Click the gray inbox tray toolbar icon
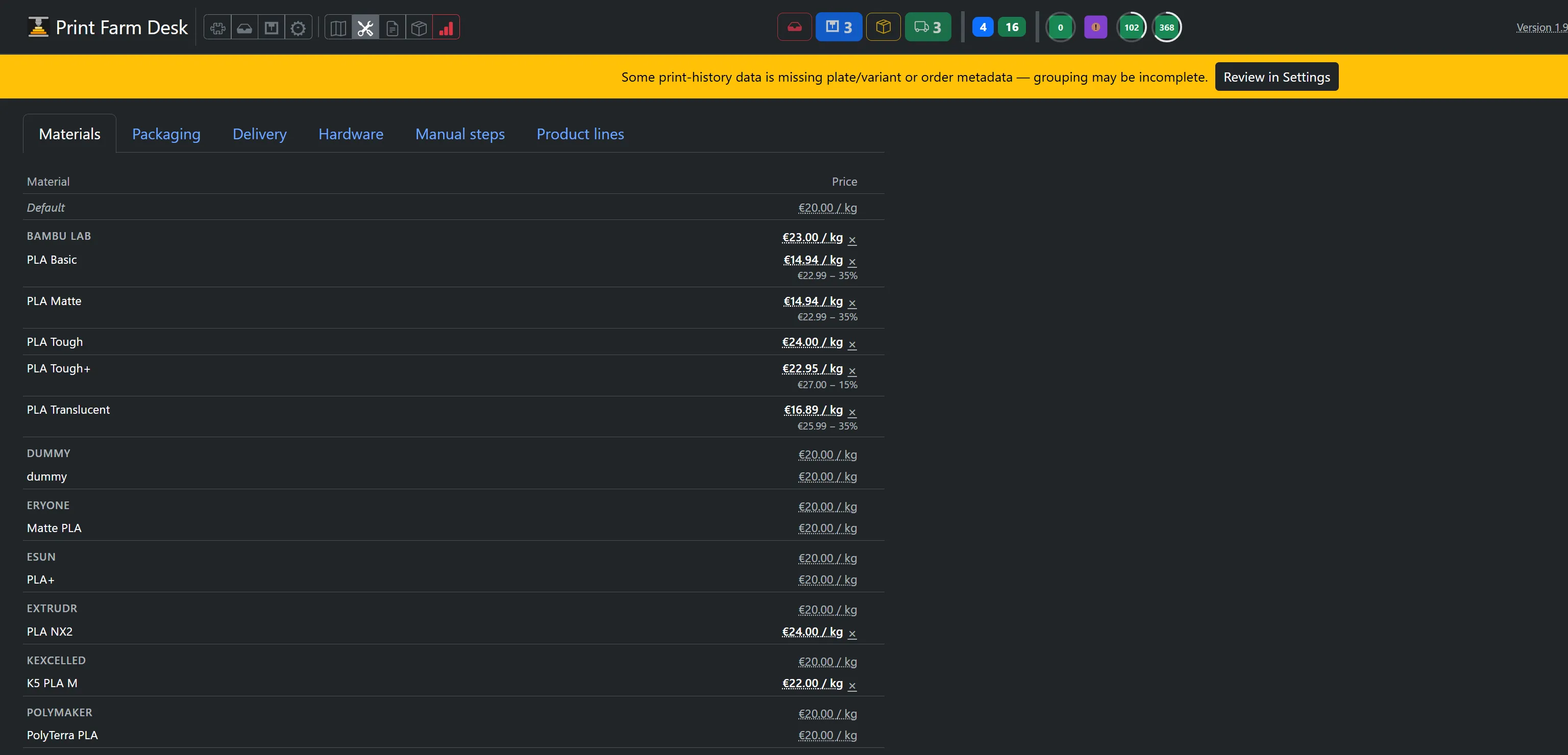1568x755 pixels. [x=244, y=28]
